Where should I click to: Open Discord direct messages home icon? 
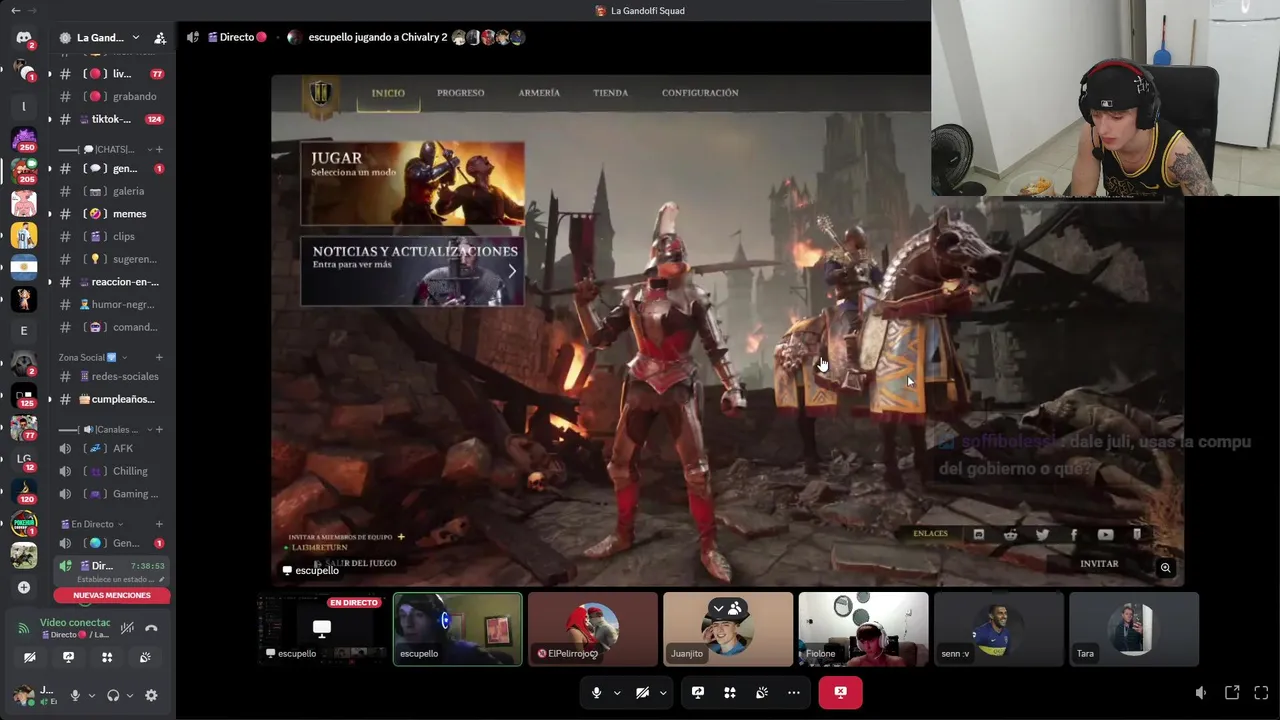pos(23,38)
